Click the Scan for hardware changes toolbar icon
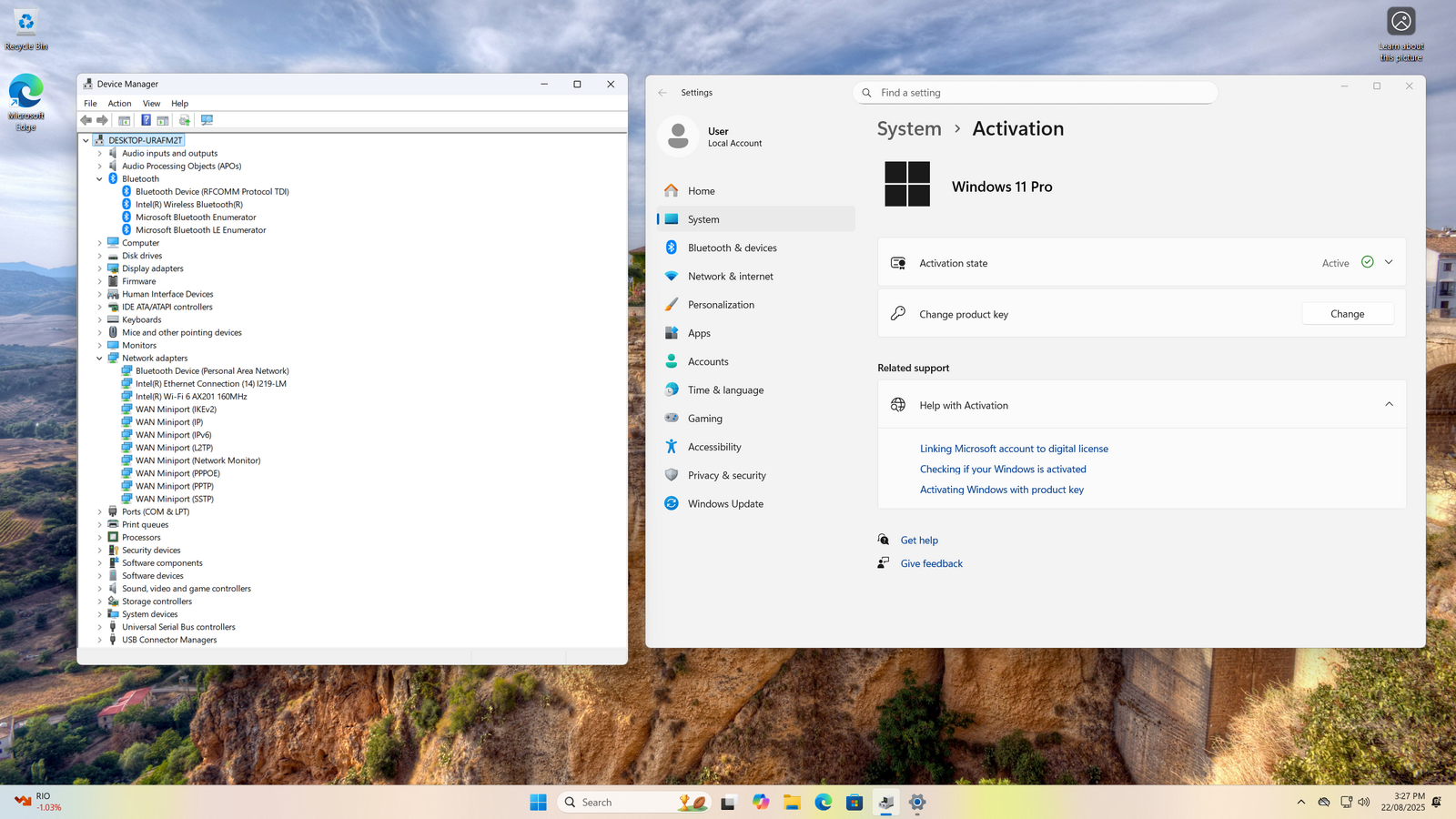The height and width of the screenshot is (819, 1456). coord(207,120)
